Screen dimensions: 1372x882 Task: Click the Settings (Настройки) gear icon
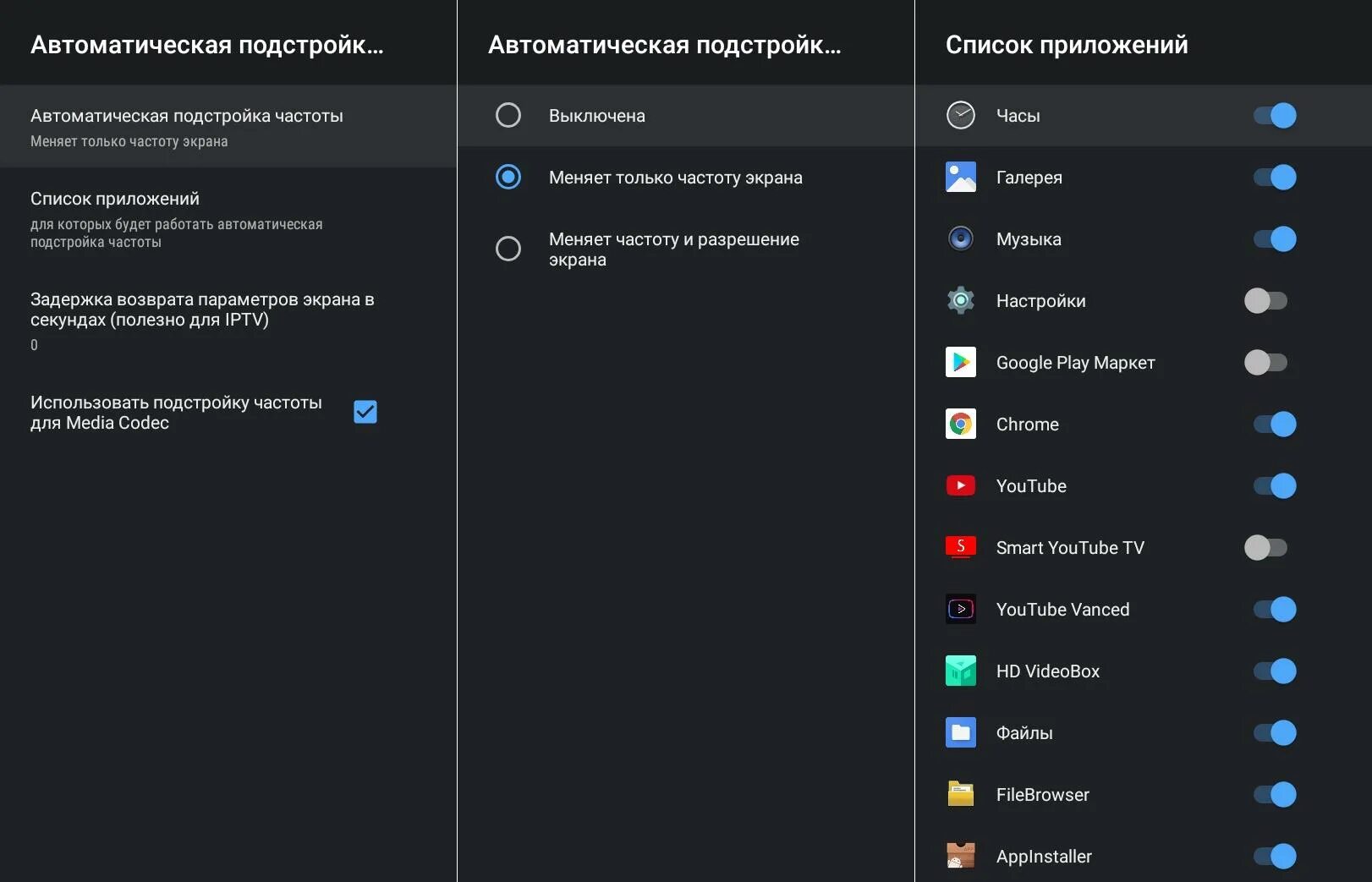pos(960,300)
